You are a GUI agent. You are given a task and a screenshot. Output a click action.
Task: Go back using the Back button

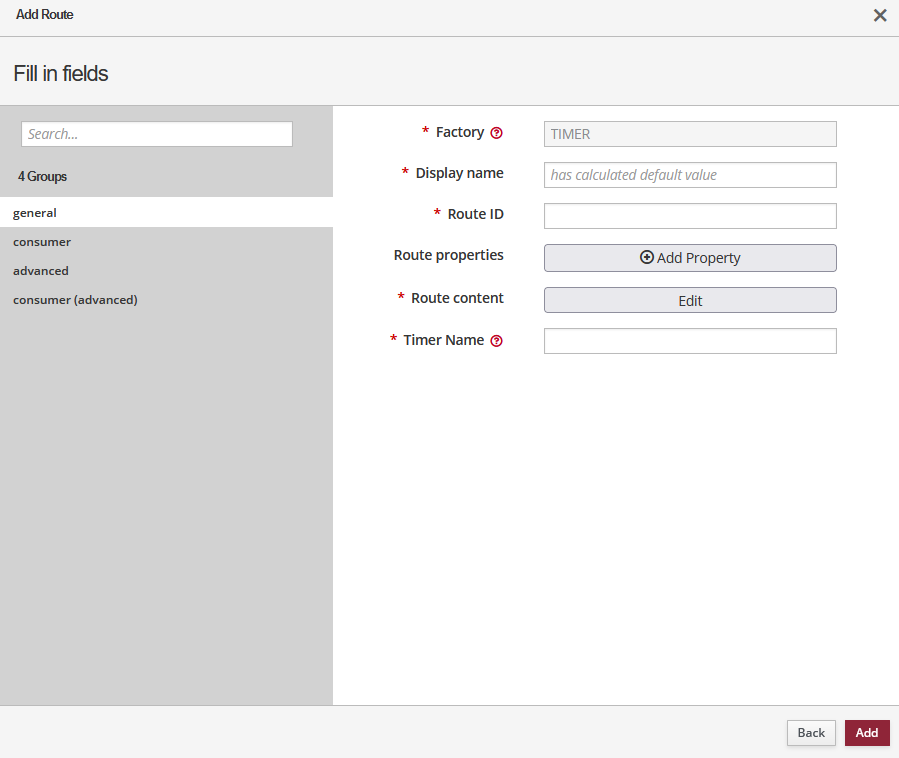[811, 733]
